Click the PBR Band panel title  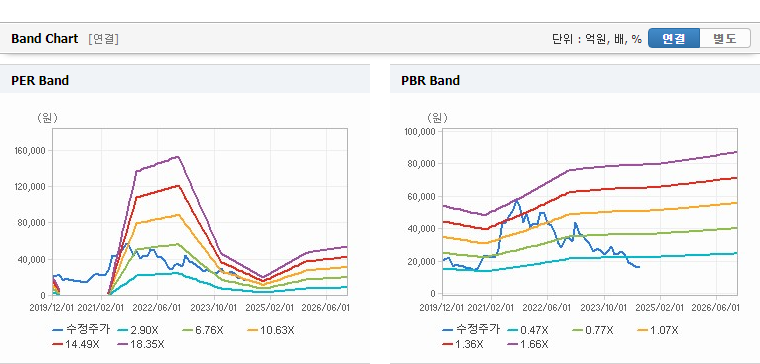click(x=430, y=80)
